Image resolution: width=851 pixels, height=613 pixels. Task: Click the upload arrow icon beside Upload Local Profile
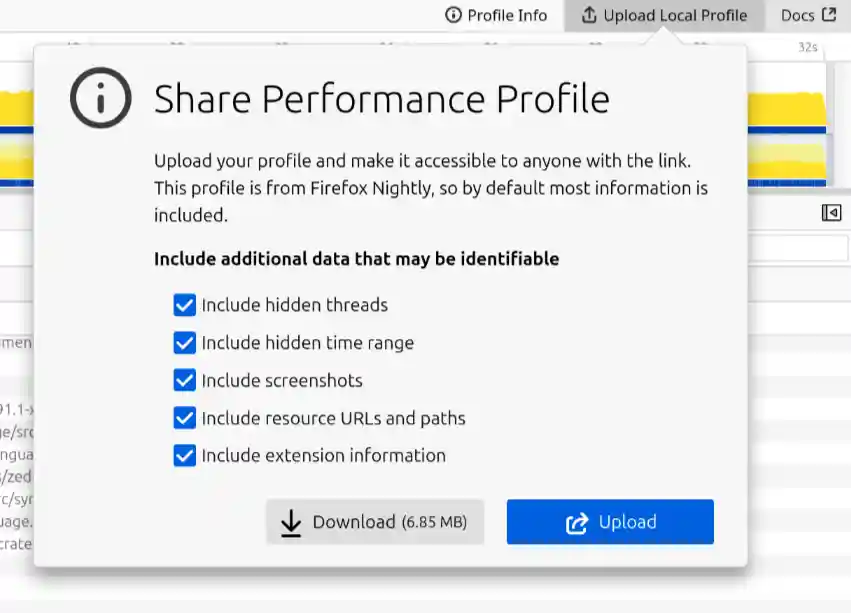tap(589, 15)
